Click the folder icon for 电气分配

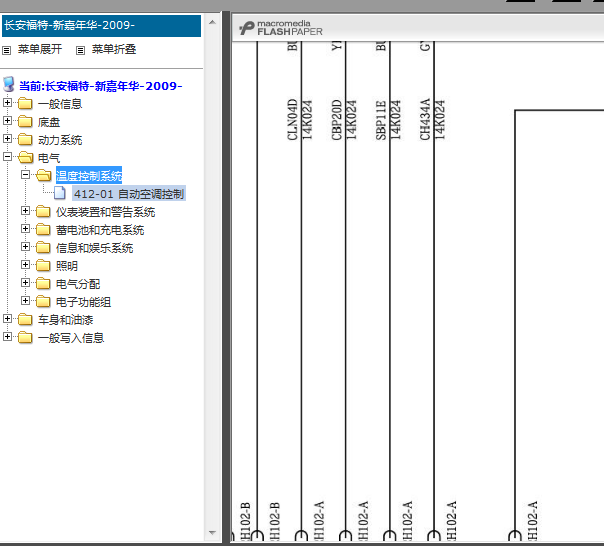click(x=43, y=283)
